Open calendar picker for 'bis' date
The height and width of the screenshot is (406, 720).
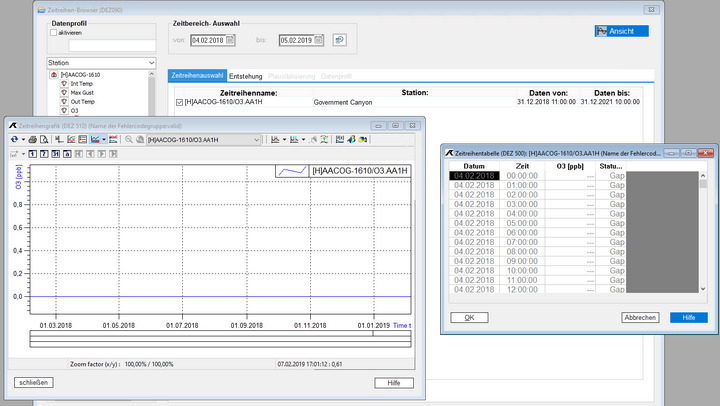click(x=318, y=40)
